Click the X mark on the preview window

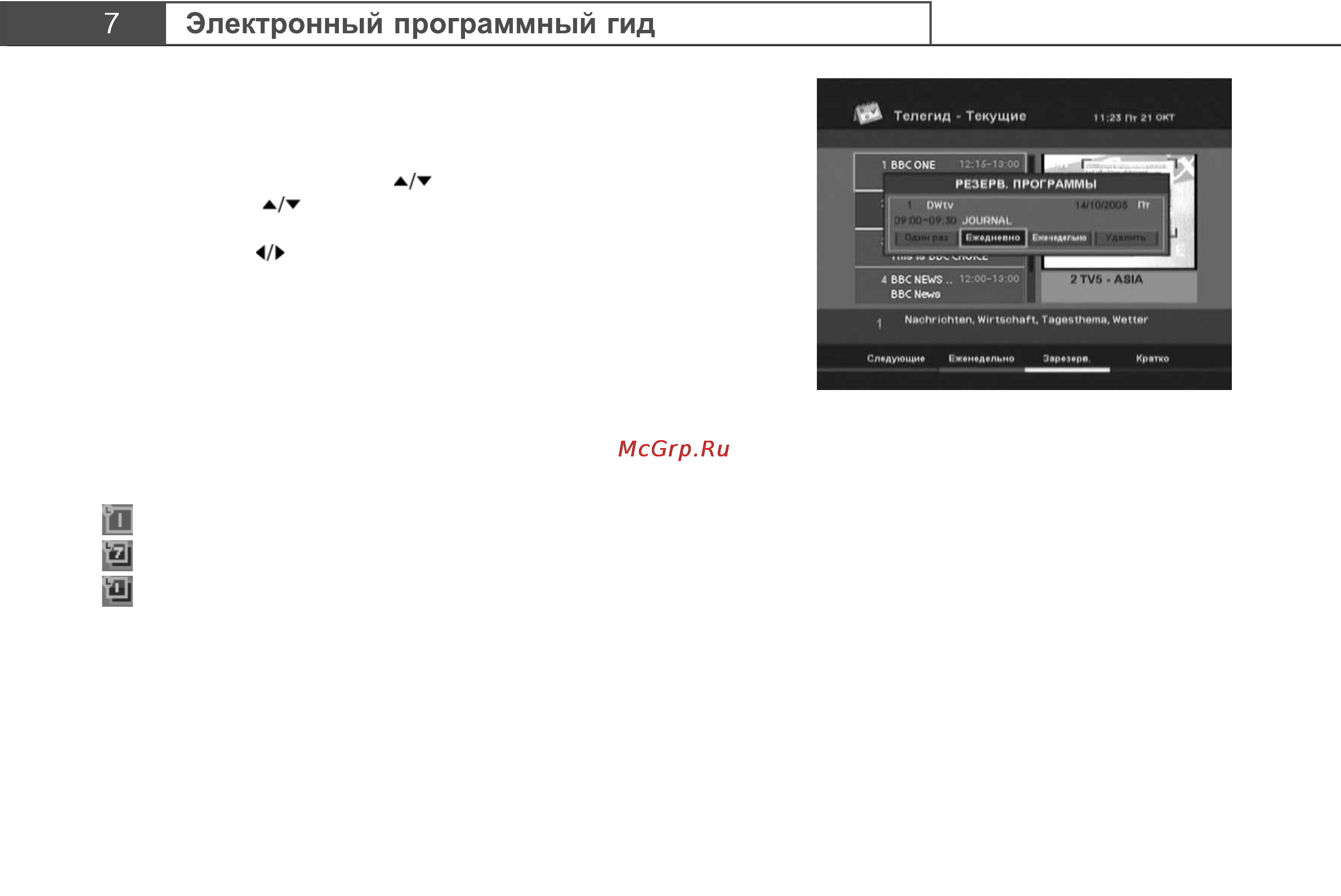[1186, 166]
